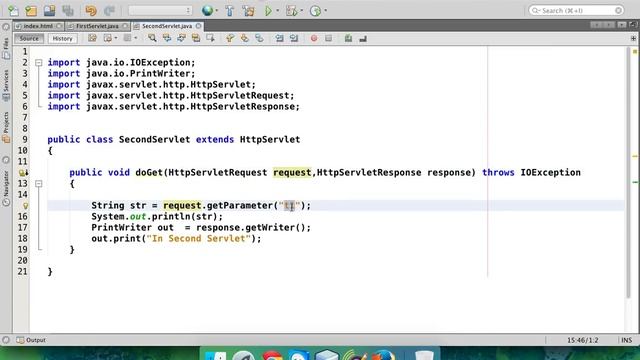Click the Comment editor toolbar icon
The image size is (640, 360).
coord(348,38)
